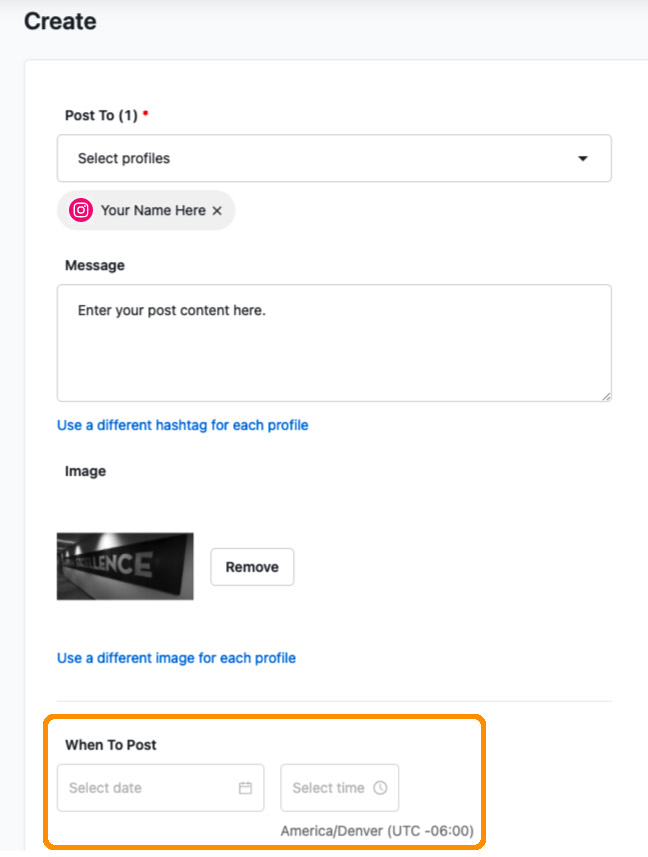Image resolution: width=648 pixels, height=857 pixels.
Task: Click into the Message text area
Action: [x=334, y=343]
